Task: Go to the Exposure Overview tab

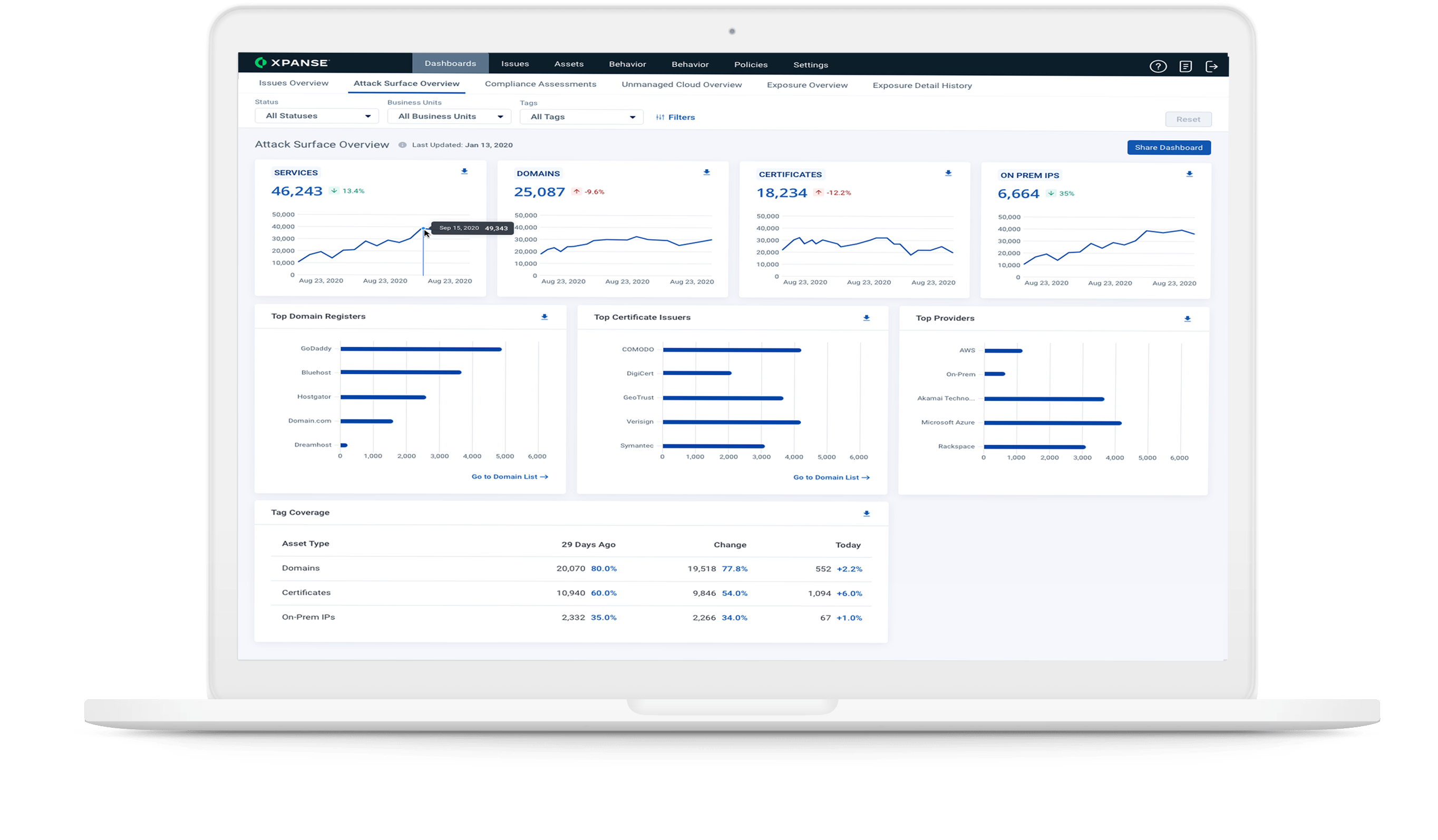Action: tap(807, 85)
